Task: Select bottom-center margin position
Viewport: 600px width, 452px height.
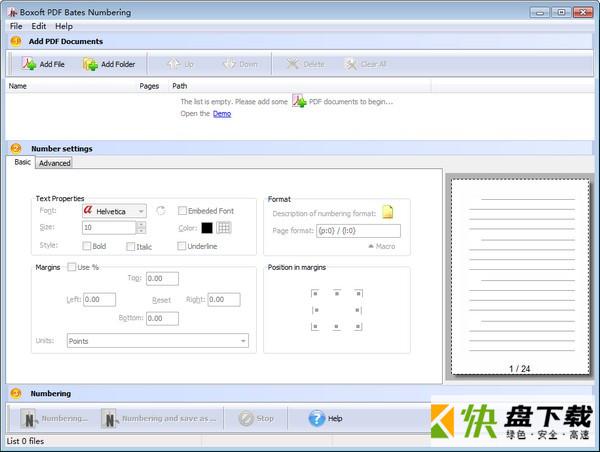Action: pos(336,326)
